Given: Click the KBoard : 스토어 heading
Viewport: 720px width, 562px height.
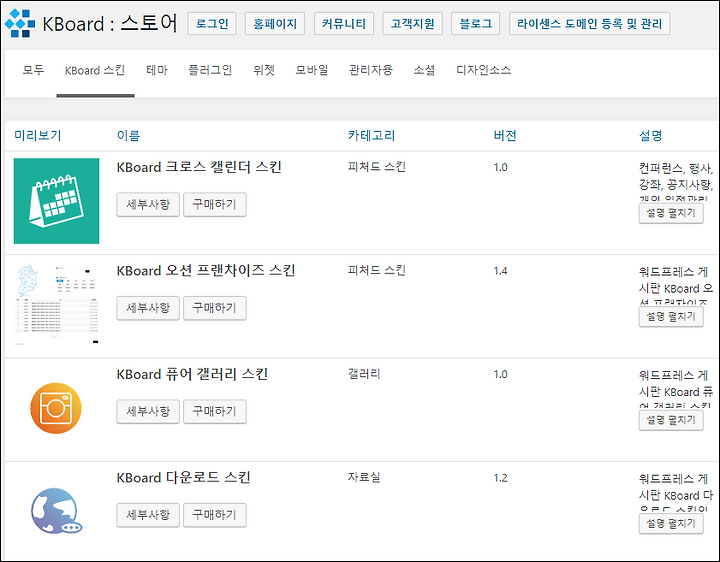Looking at the screenshot, I should point(109,23).
